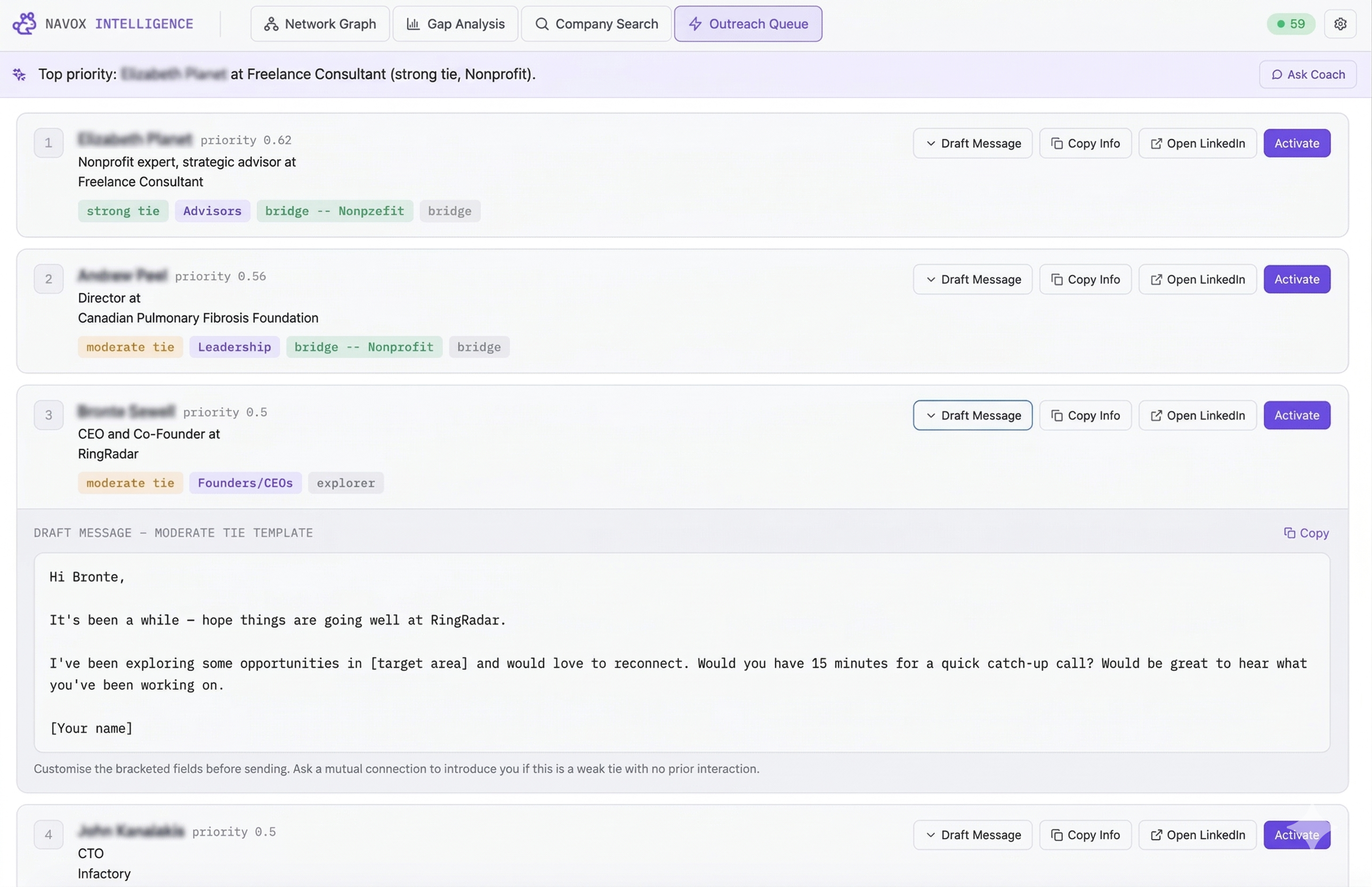1372x887 pixels.
Task: Click the Navox Intelligence logo icon
Action: click(24, 24)
